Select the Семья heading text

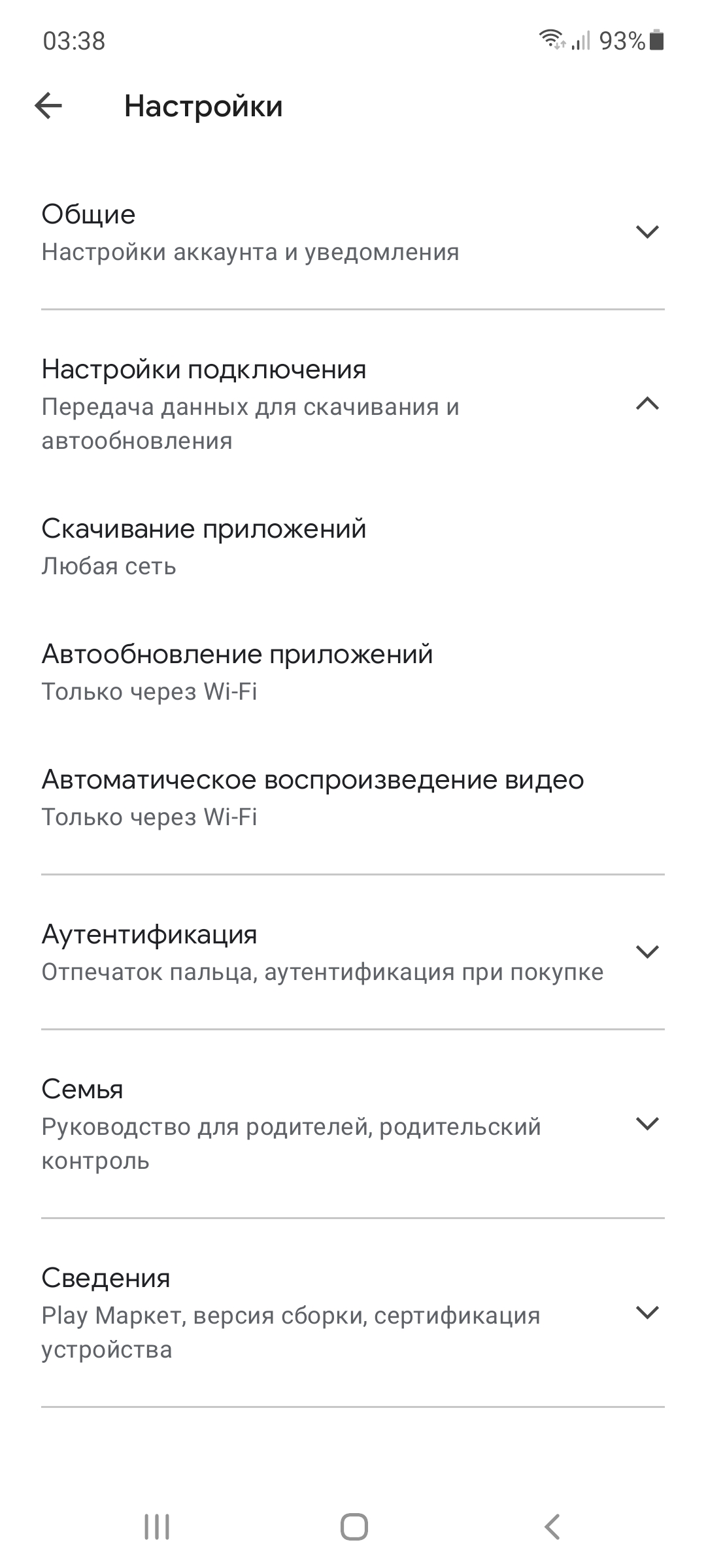tap(82, 1089)
